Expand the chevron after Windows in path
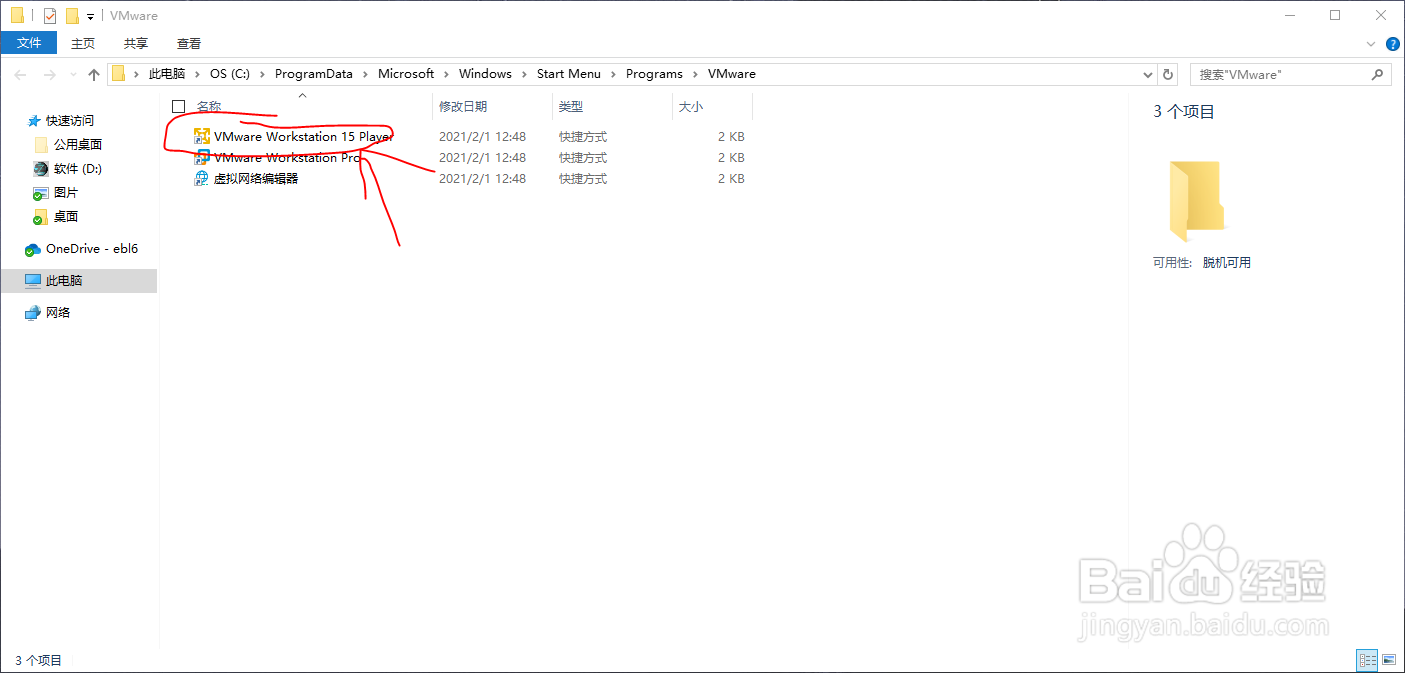Screen dimensions: 1405x673 (524, 74)
